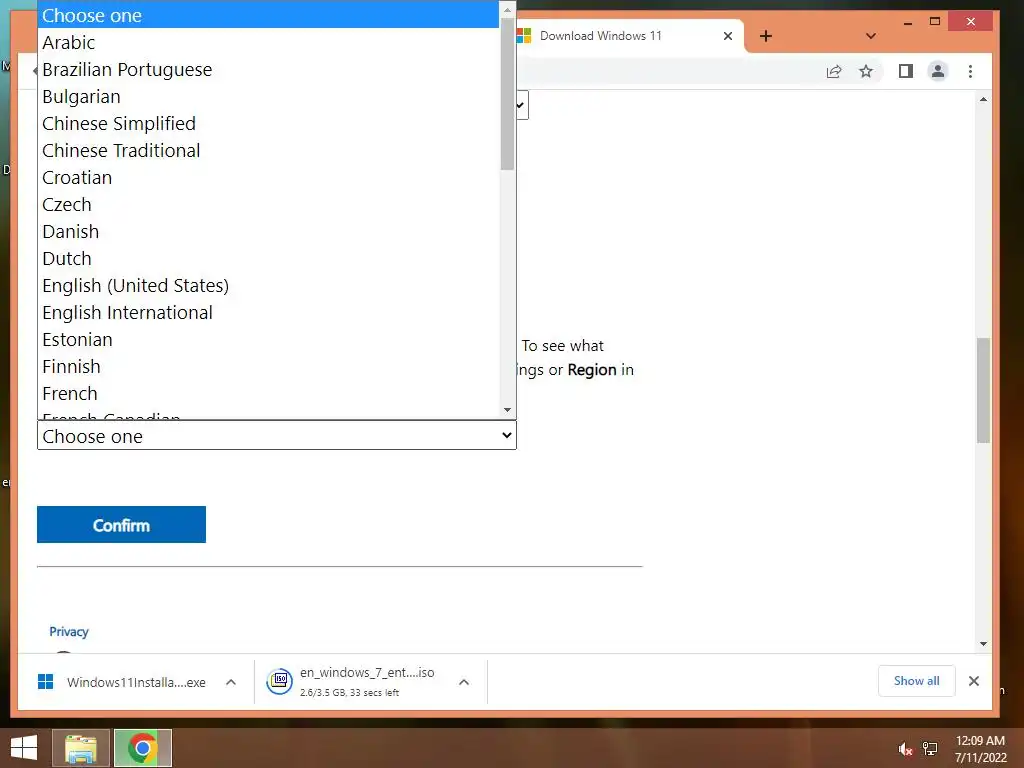Viewport: 1024px width, 768px height.
Task: Select Brazilian Portuguese from the language list
Action: [x=268, y=69]
